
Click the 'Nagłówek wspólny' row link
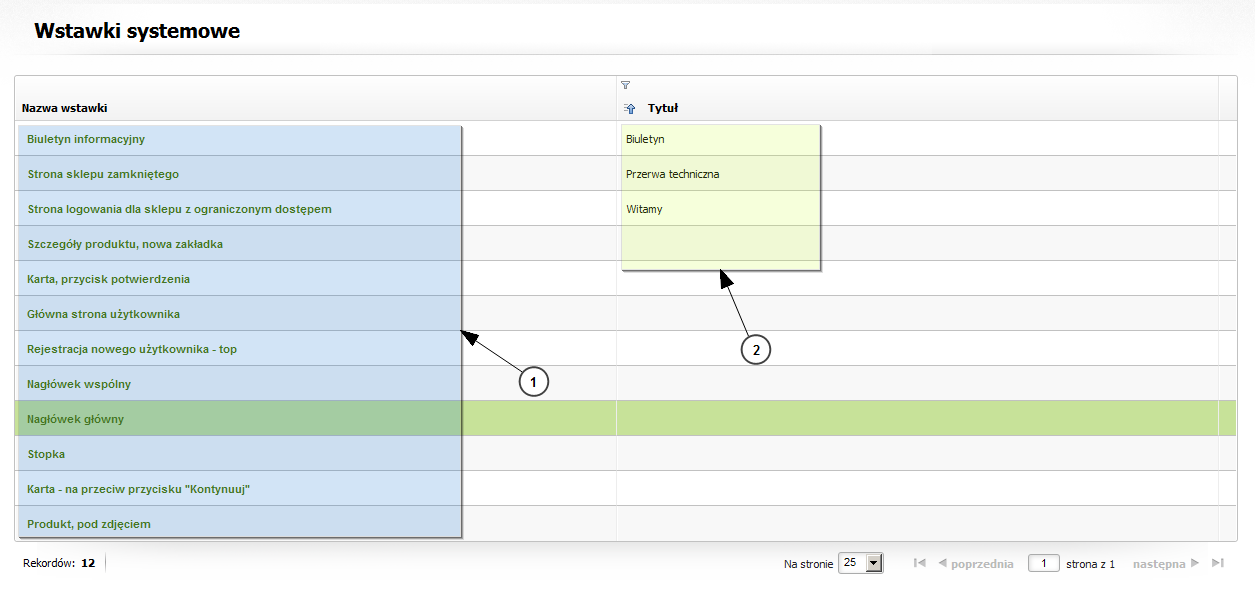click(x=79, y=384)
